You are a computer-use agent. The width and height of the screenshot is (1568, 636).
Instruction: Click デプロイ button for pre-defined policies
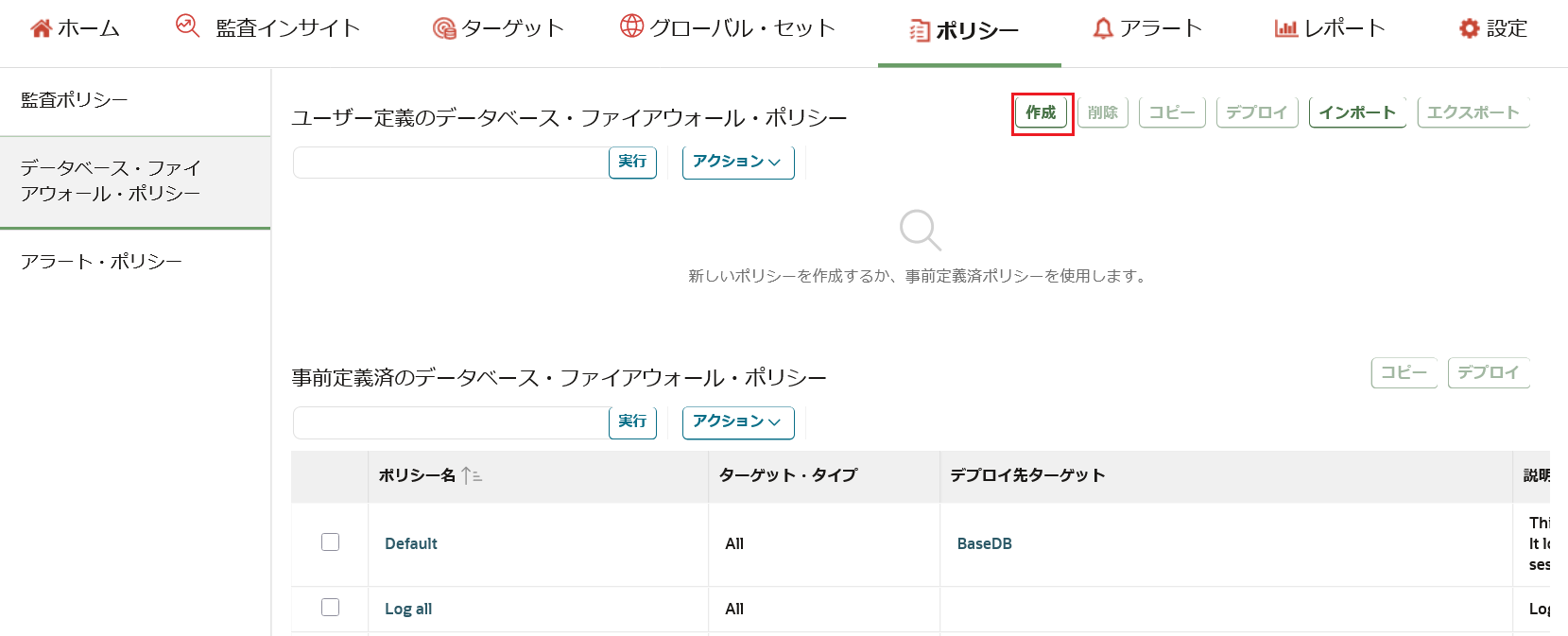click(x=1489, y=372)
